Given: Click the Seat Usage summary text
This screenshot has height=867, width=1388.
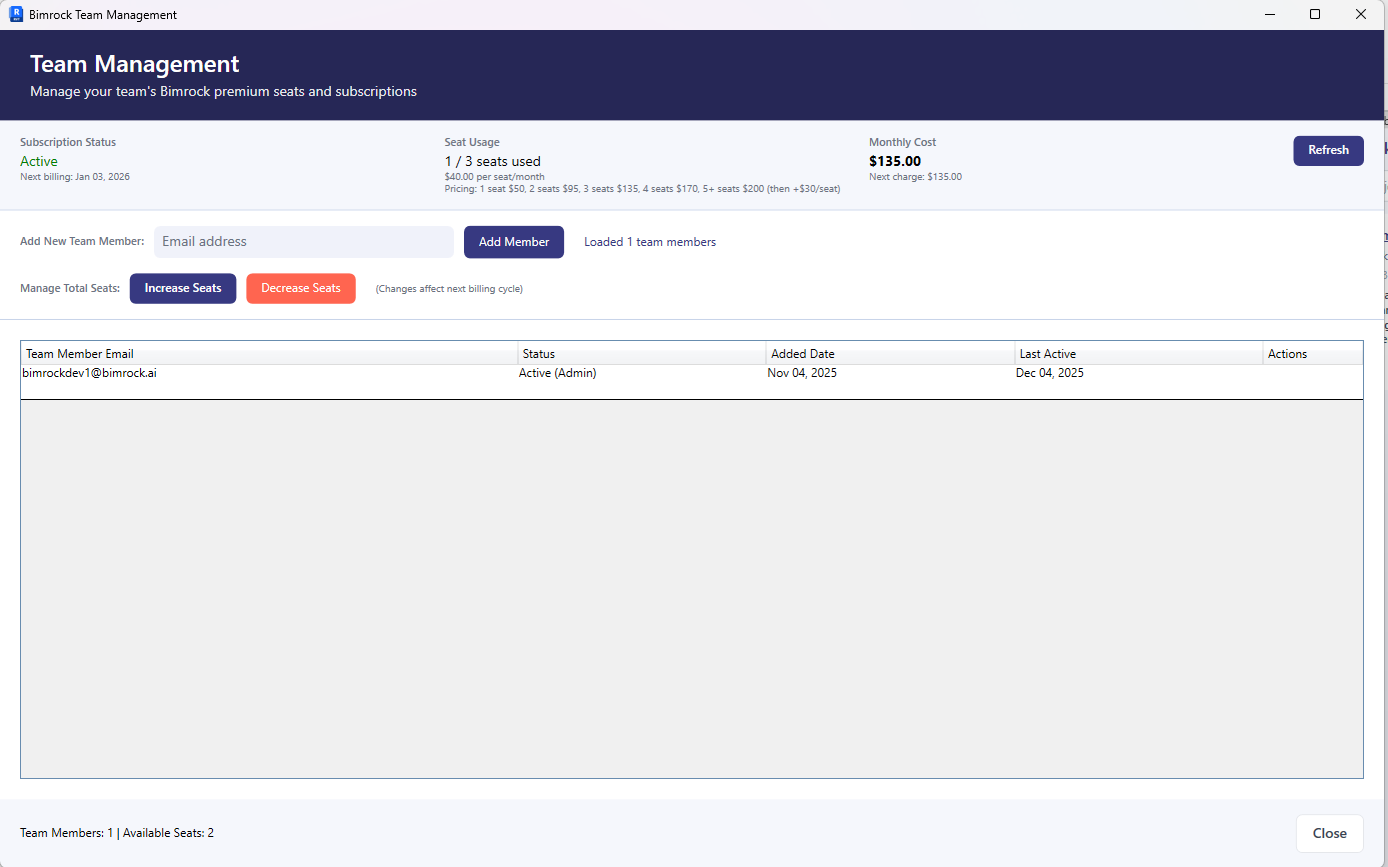Looking at the screenshot, I should 493,161.
